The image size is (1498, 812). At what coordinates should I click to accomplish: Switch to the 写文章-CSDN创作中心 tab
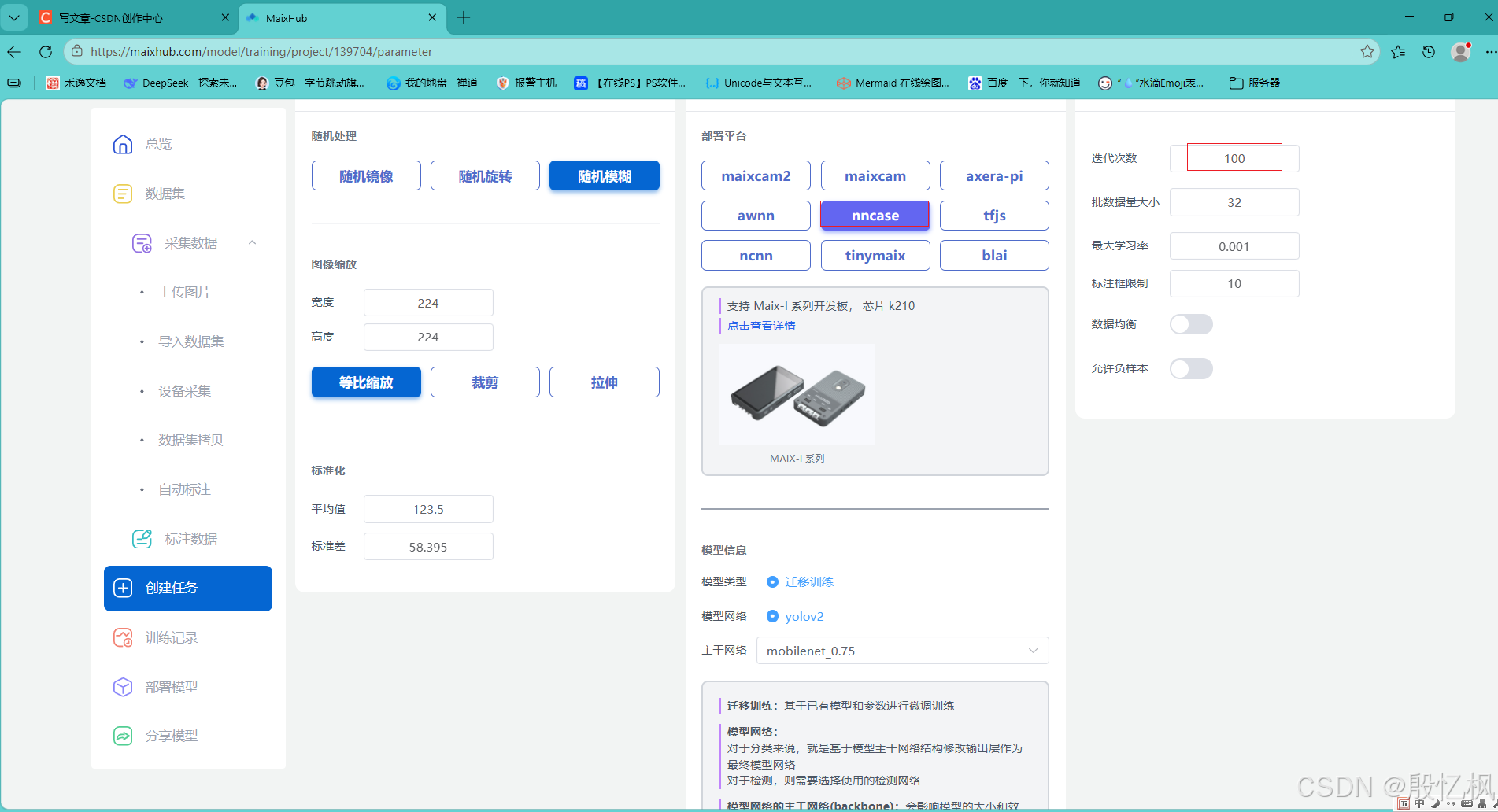click(x=134, y=17)
